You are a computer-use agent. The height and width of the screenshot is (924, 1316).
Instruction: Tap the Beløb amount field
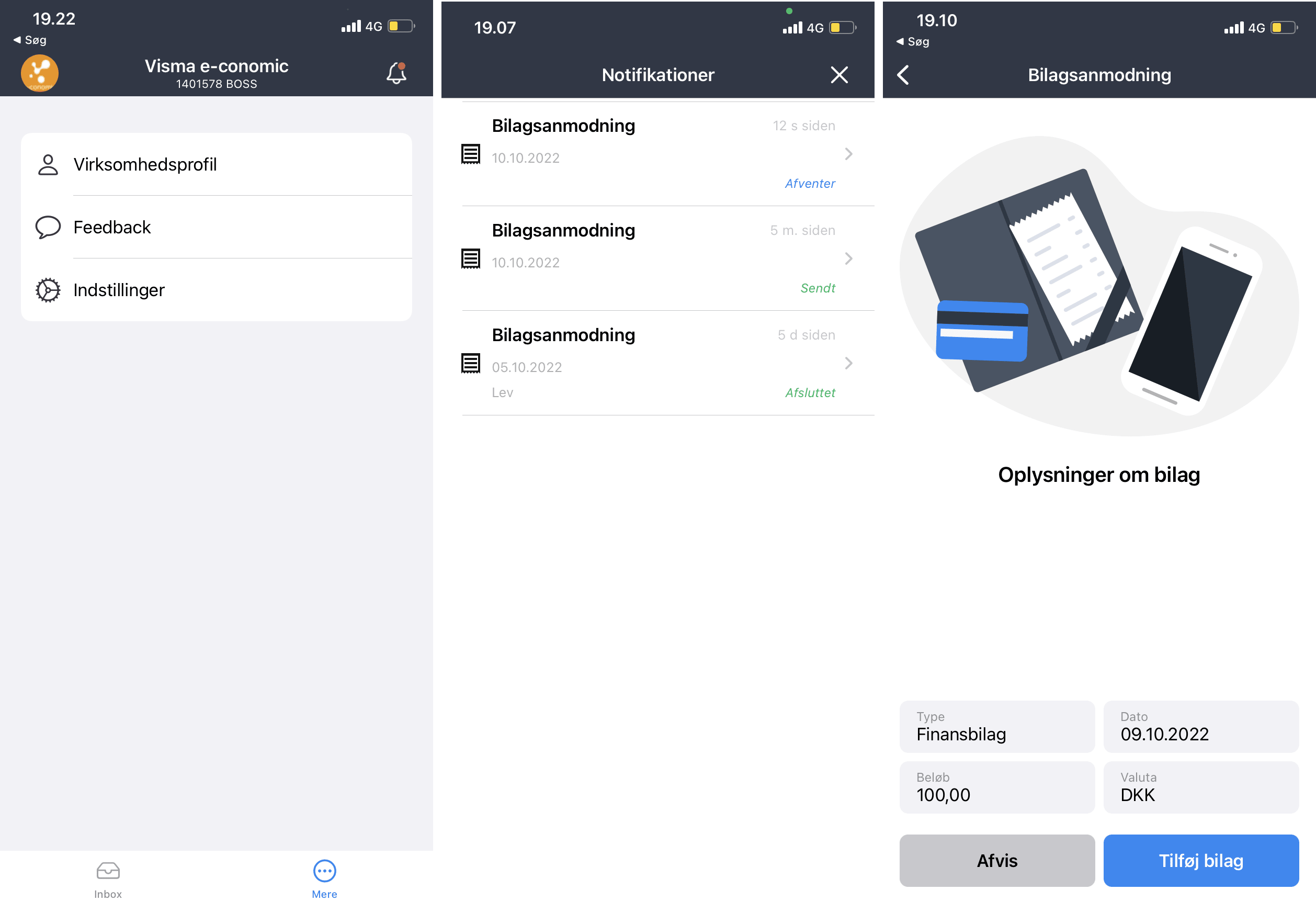coord(997,787)
